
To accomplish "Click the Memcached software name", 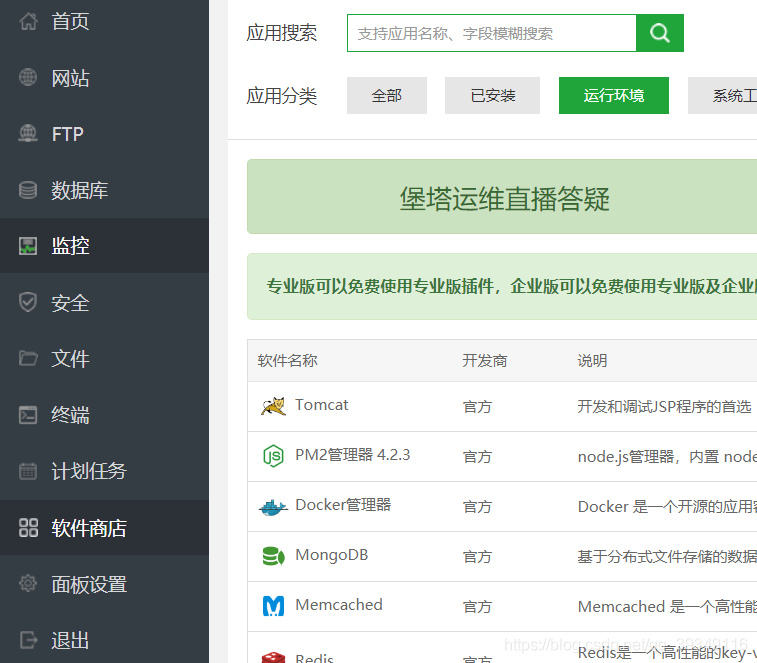I will tap(339, 605).
